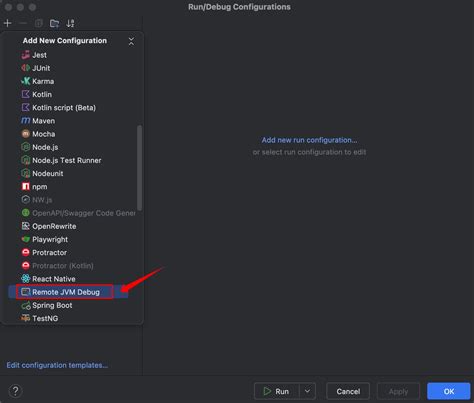The image size is (474, 403).
Task: Click the Copy Configuration toolbar icon
Action: pyautogui.click(x=39, y=23)
